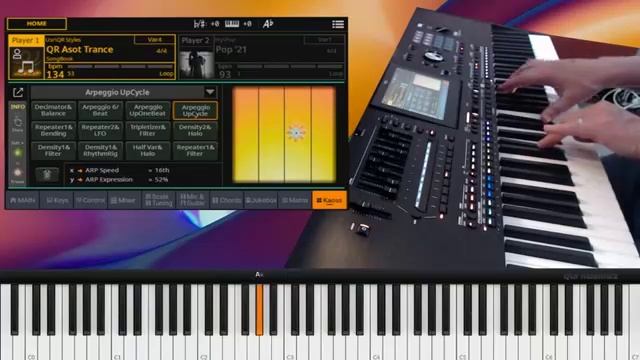Switch to the Keys tab
Screen dimensions: 640x360
[x=57, y=200]
